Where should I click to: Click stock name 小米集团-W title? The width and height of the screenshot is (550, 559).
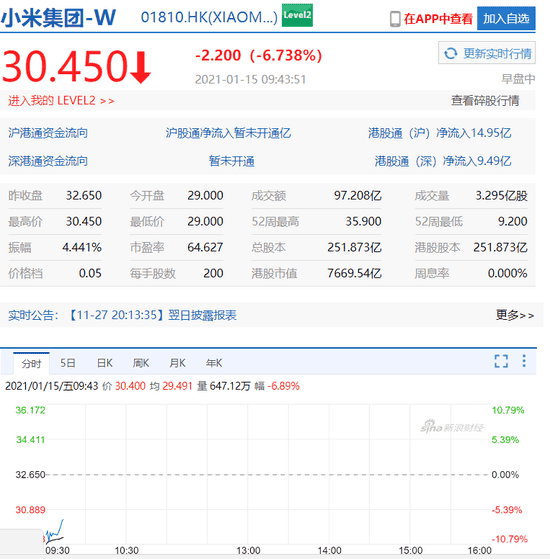coord(58,17)
